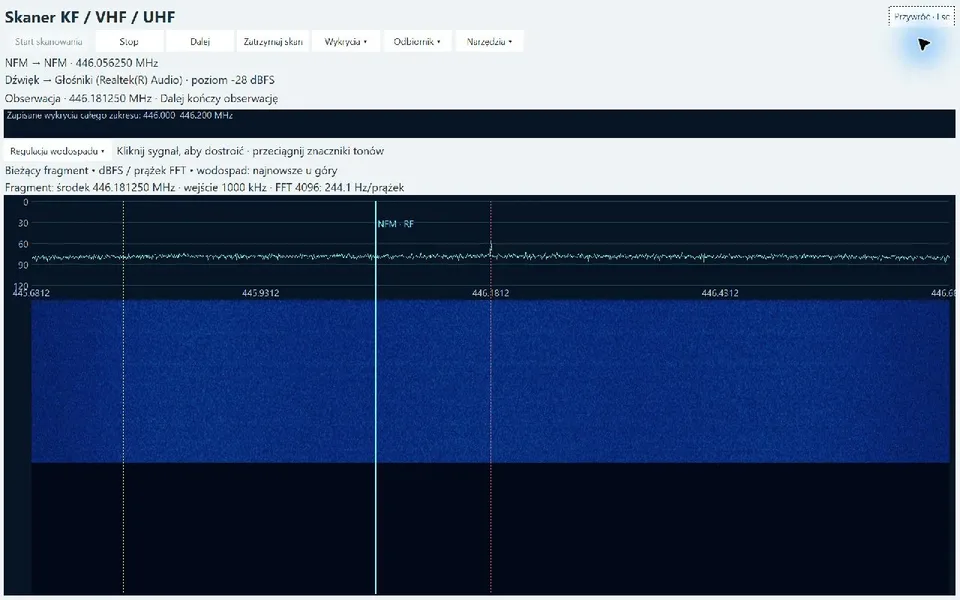Click the white dotted tone marker line
This screenshot has width=960, height=600.
pyautogui.click(x=124, y=398)
